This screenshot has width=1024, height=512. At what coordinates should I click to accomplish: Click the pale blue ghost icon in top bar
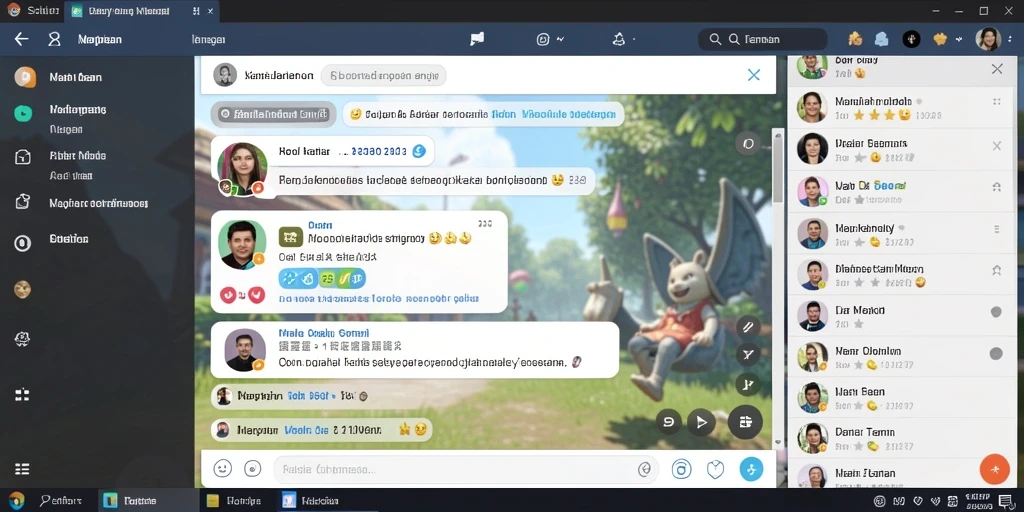point(882,39)
